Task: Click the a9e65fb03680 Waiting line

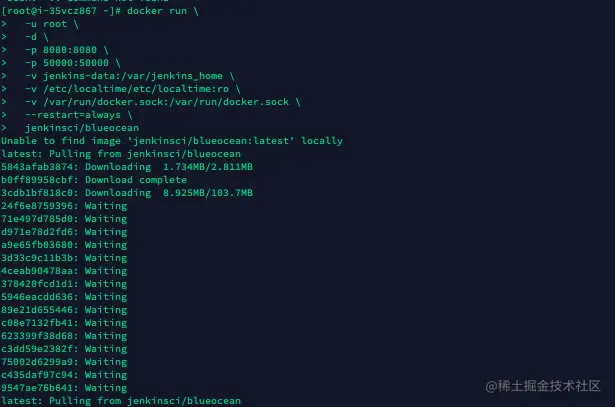Action: 64,245
